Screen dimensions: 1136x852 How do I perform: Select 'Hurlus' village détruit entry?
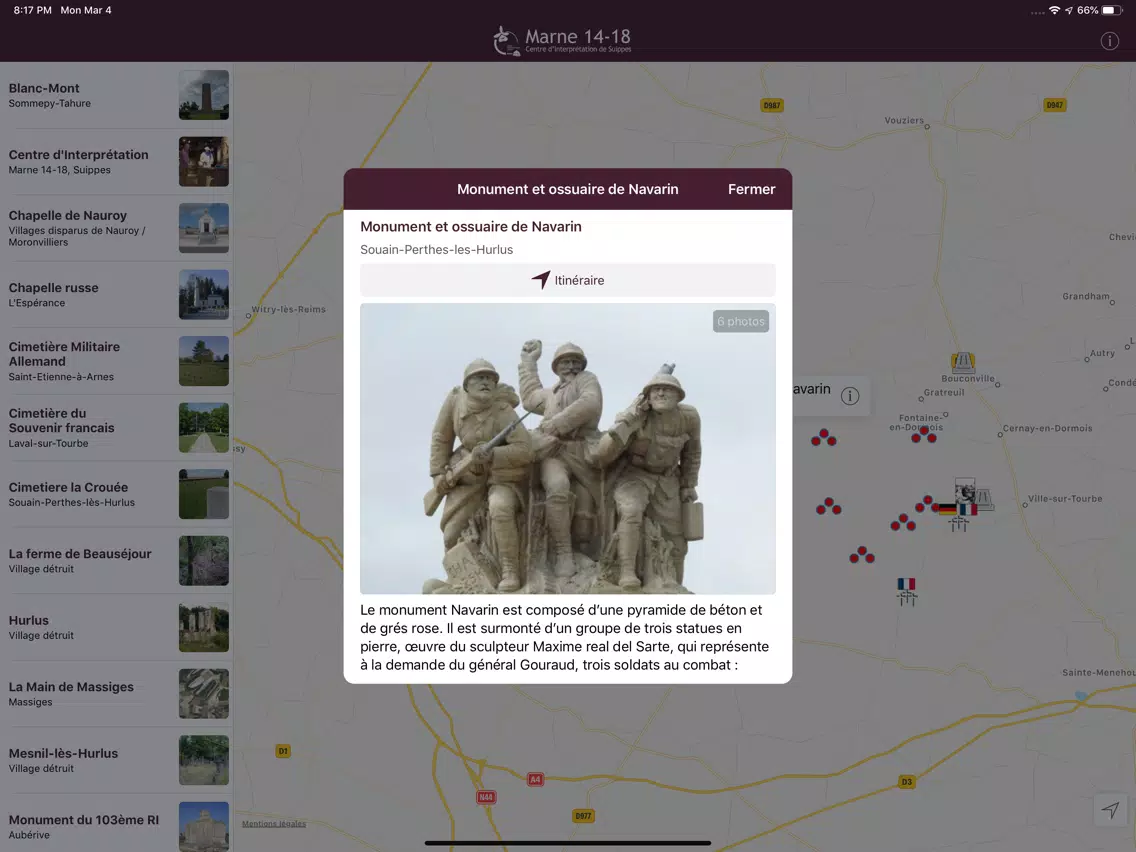click(116, 627)
